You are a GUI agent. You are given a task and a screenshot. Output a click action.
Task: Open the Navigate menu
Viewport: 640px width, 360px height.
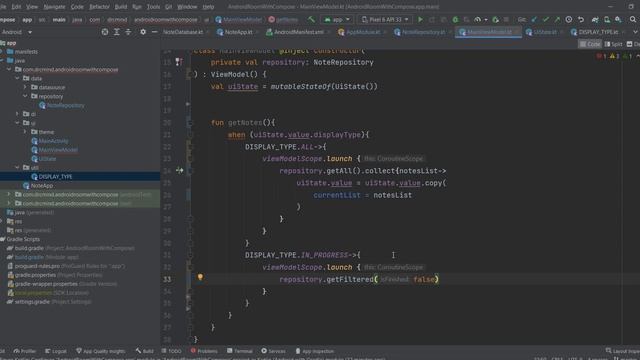tap(54, 7)
